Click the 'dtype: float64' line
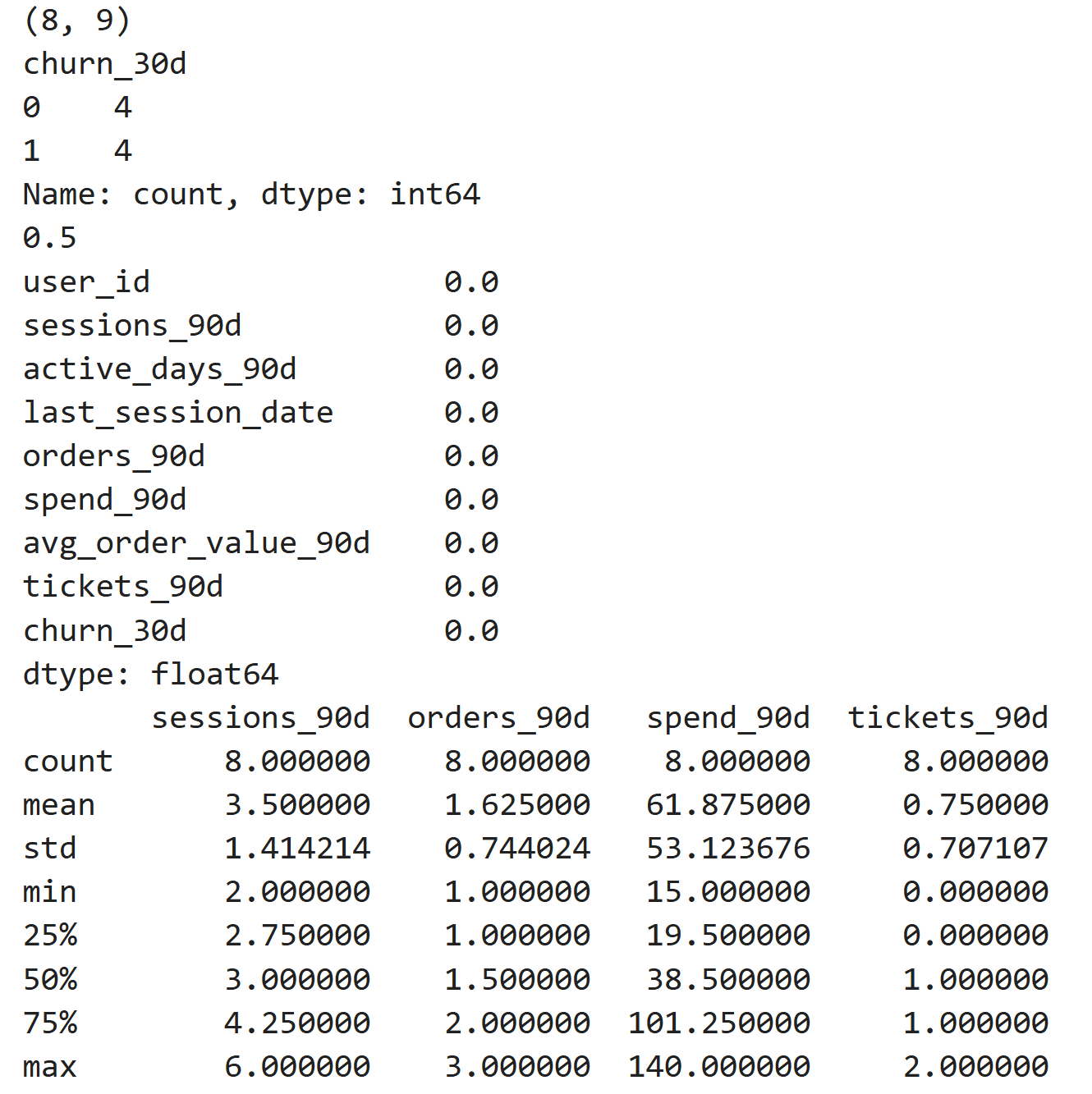The image size is (1092, 1094). pos(150,675)
